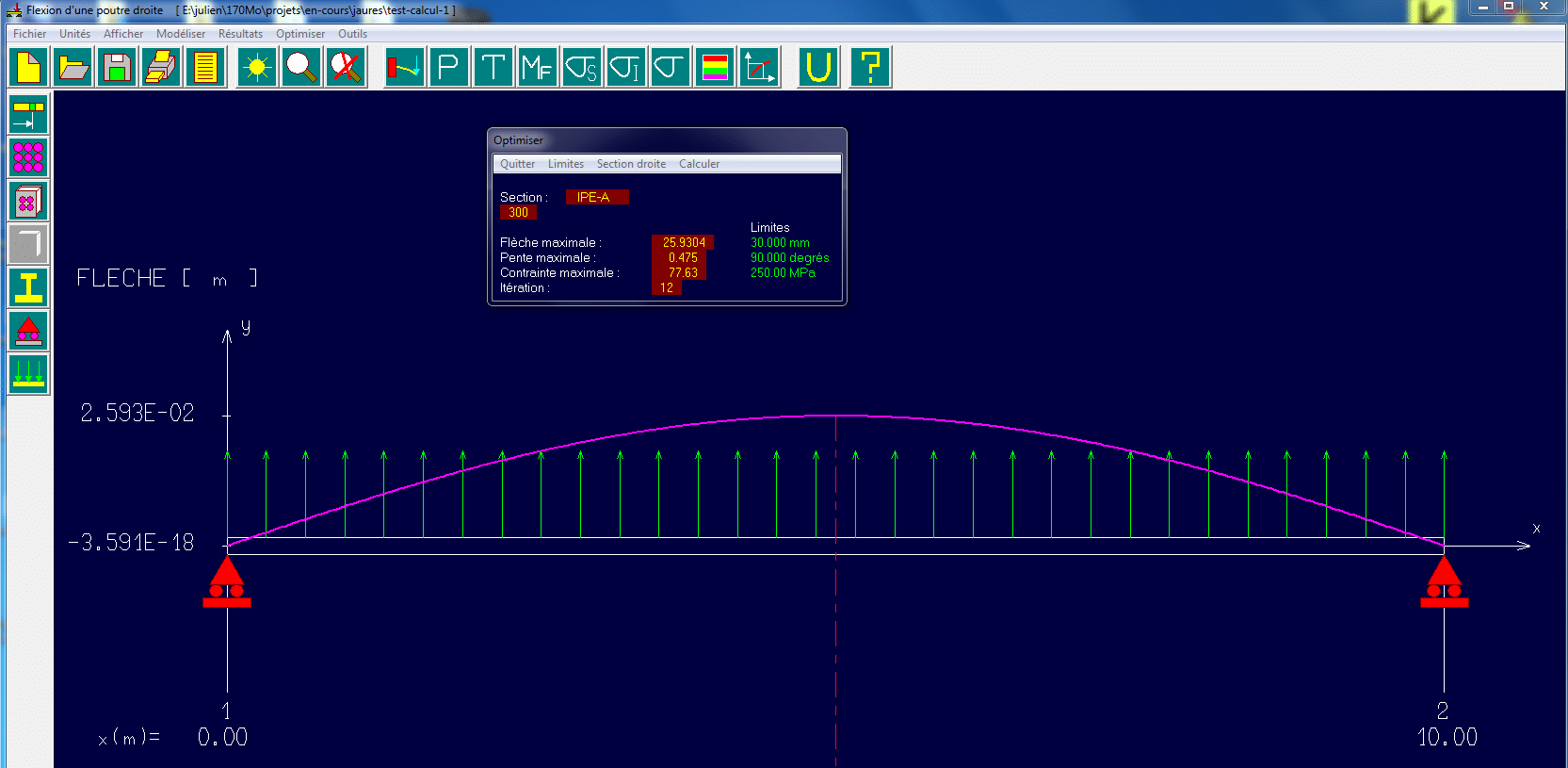The width and height of the screenshot is (1568, 768).
Task: Open the Unités menu
Action: pyautogui.click(x=75, y=34)
